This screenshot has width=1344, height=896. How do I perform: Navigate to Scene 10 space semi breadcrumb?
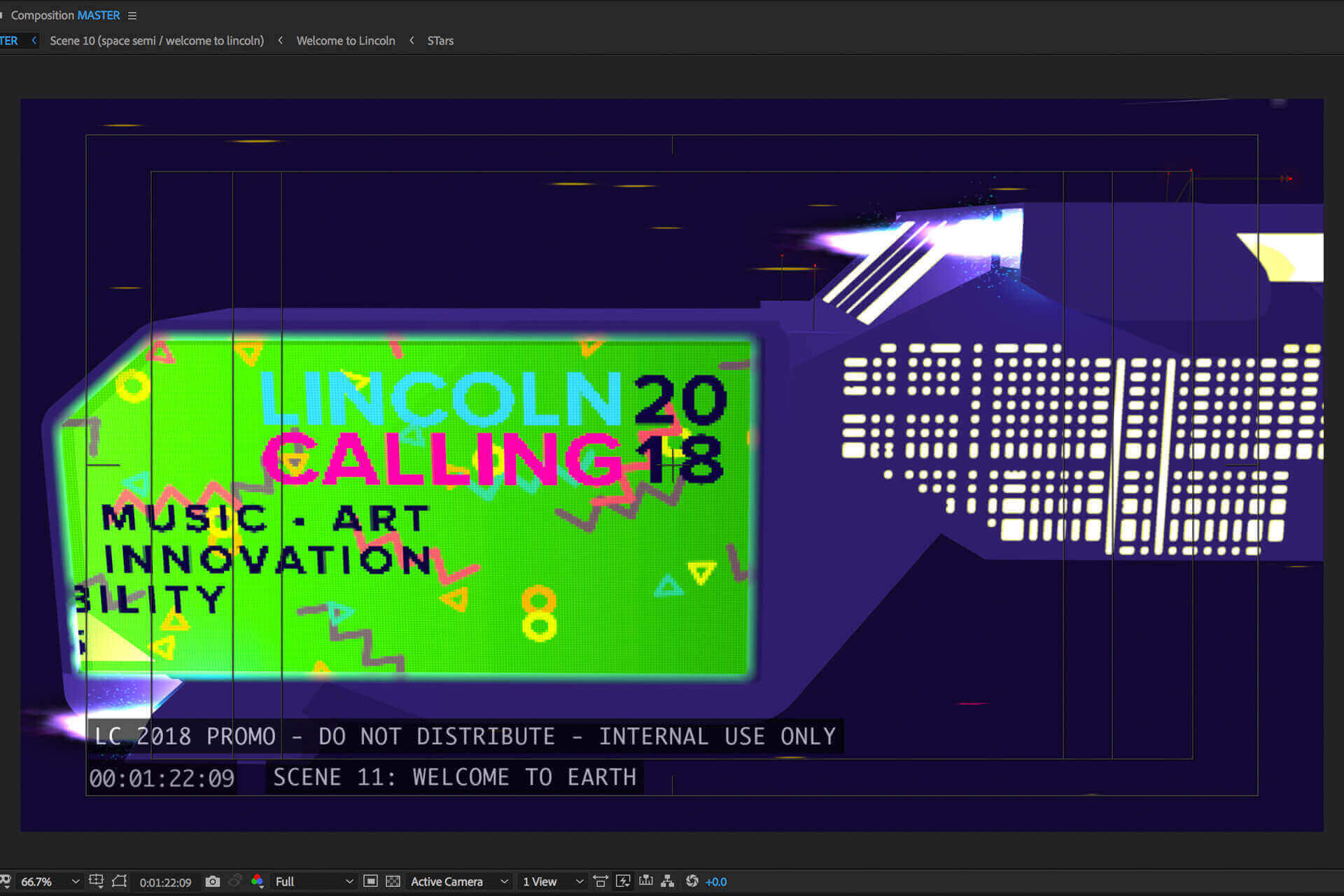(157, 41)
